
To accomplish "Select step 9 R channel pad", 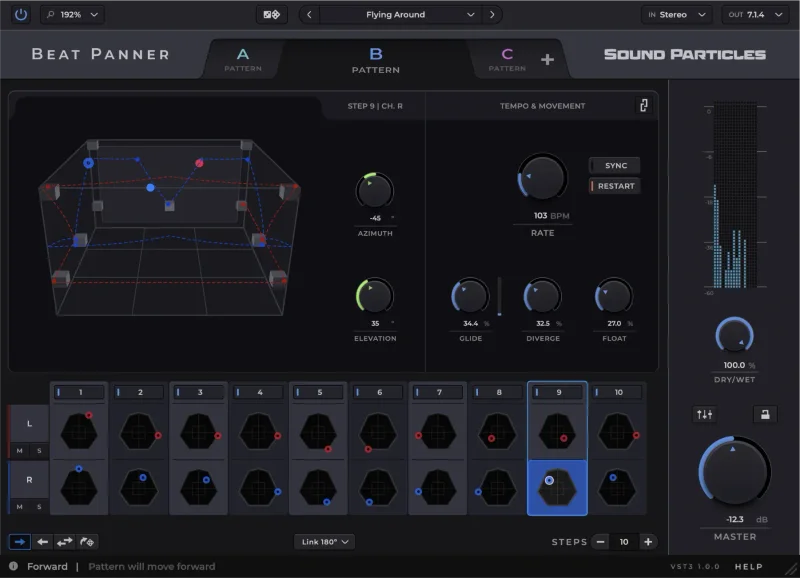I will pyautogui.click(x=557, y=488).
